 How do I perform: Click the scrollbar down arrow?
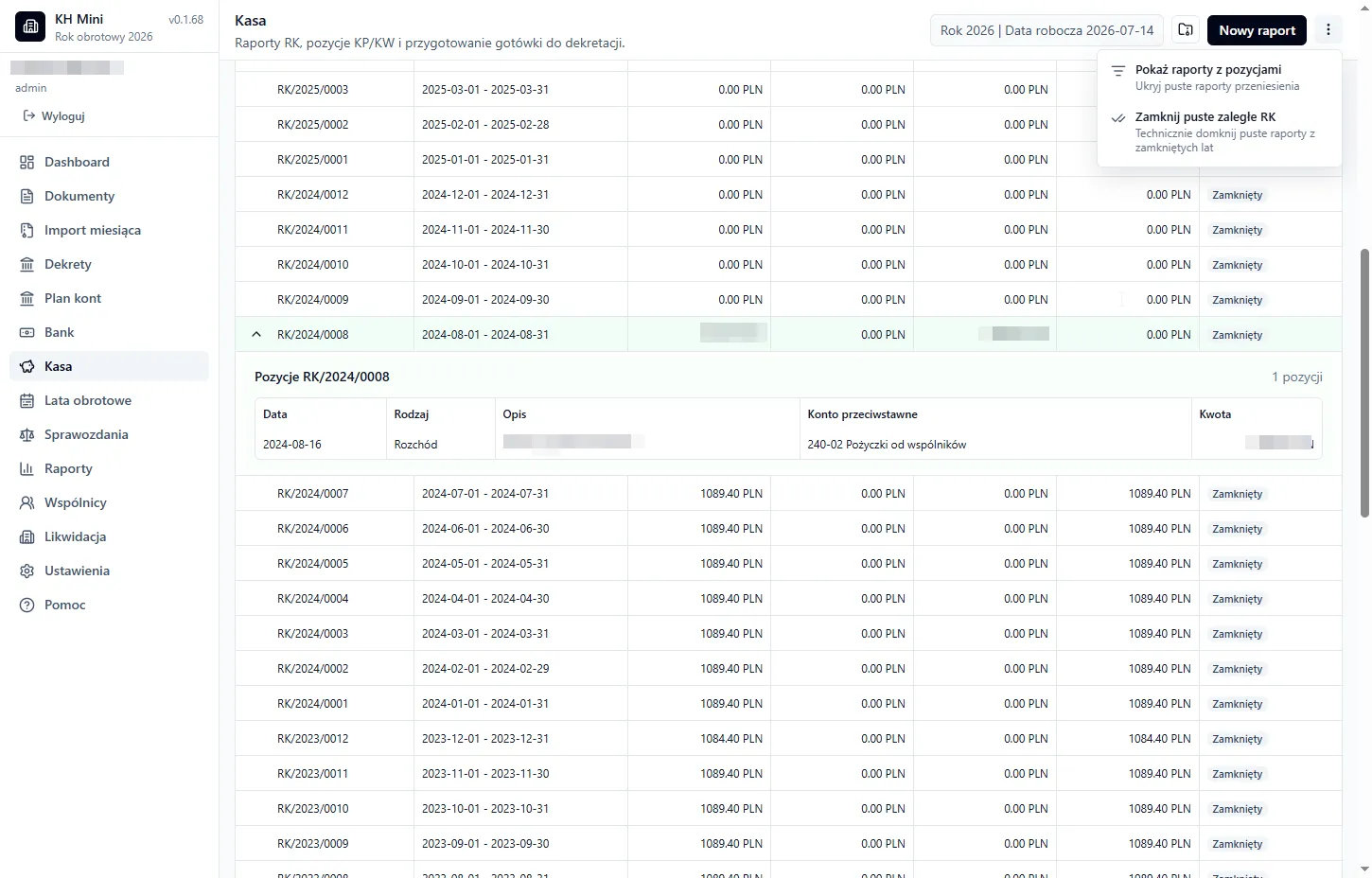(1364, 869)
